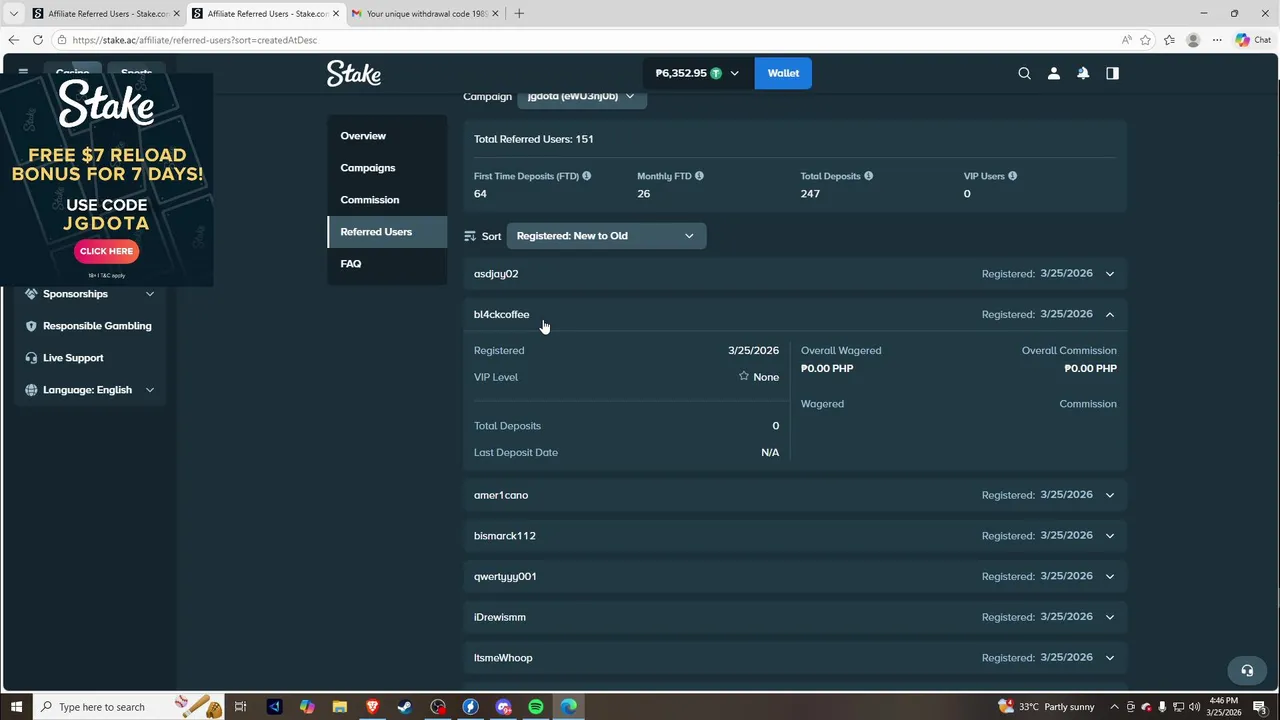Open Copilot Chat in the browser
Viewport: 1280px width, 720px height.
point(1253,40)
